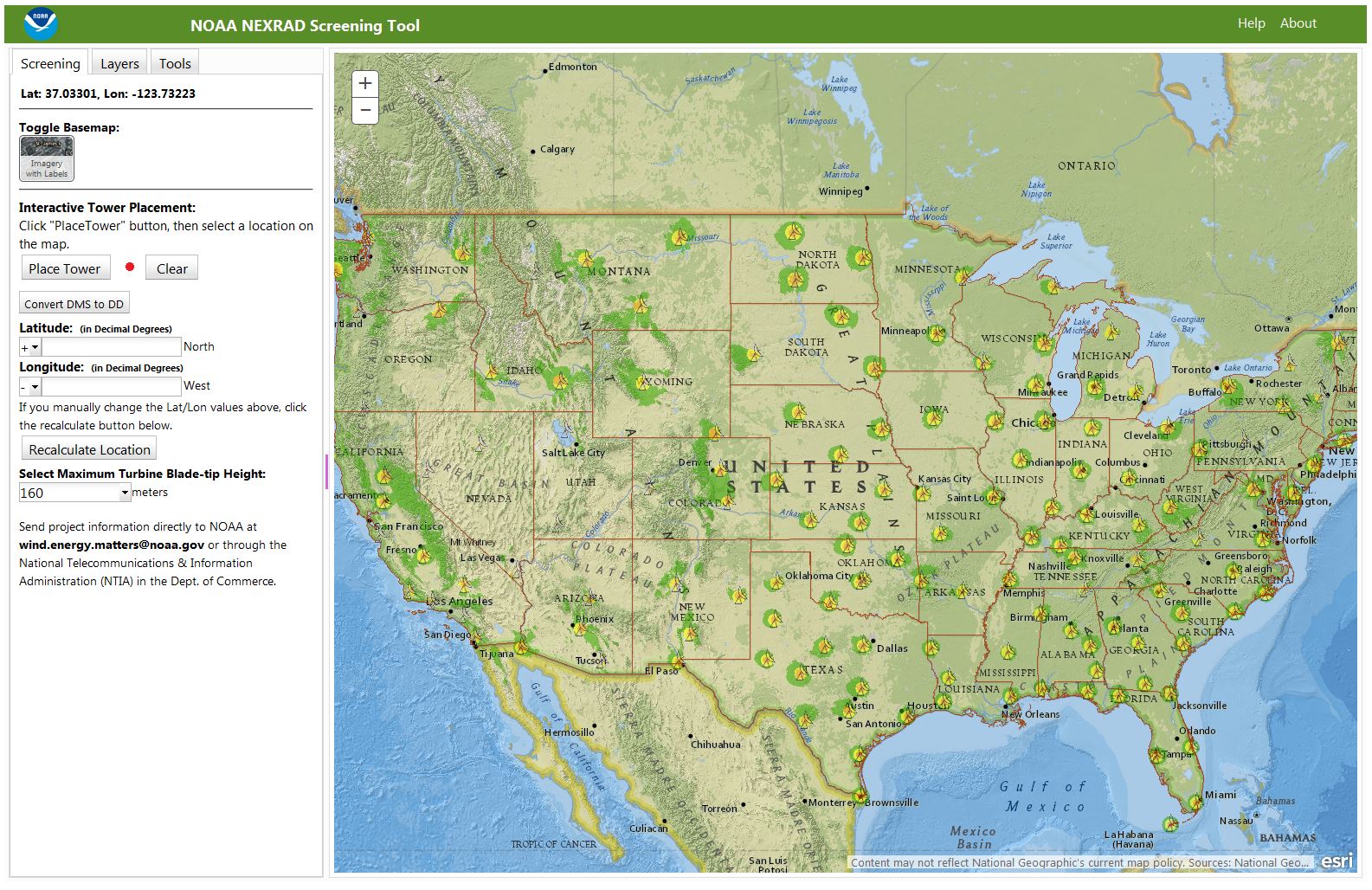The height and width of the screenshot is (890, 1372).
Task: Click the Latitude decimal degrees input field
Action: 112,347
